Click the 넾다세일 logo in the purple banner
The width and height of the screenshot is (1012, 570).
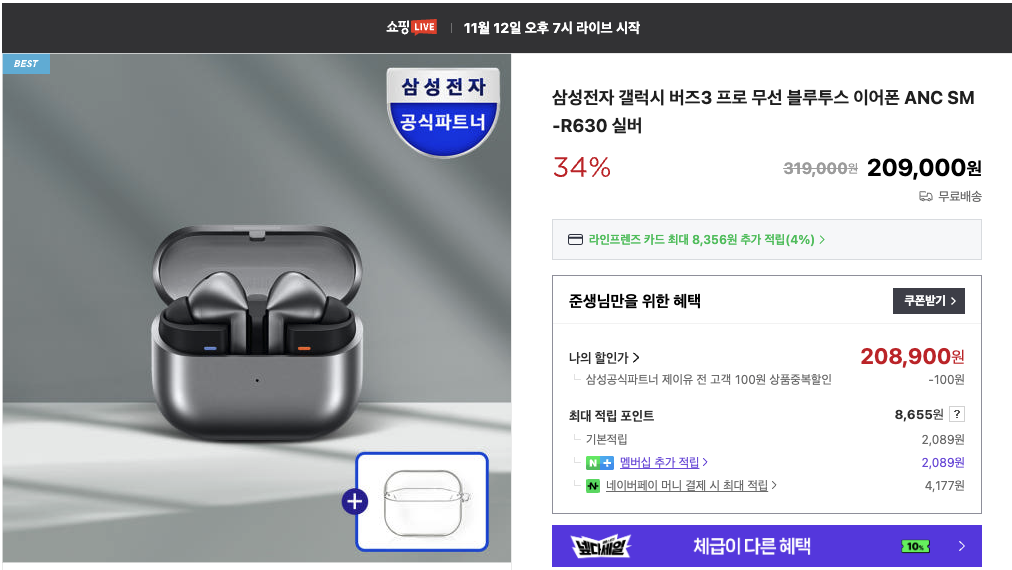click(x=601, y=546)
